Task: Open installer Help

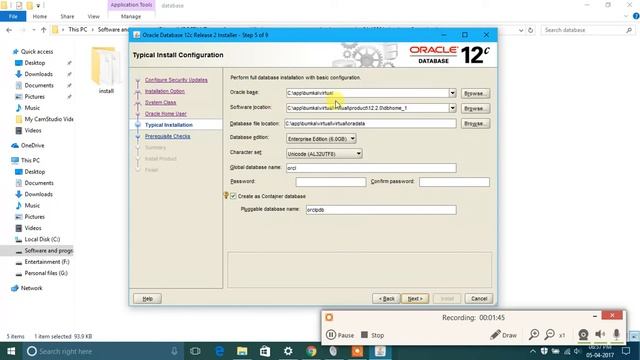Action: (147, 299)
